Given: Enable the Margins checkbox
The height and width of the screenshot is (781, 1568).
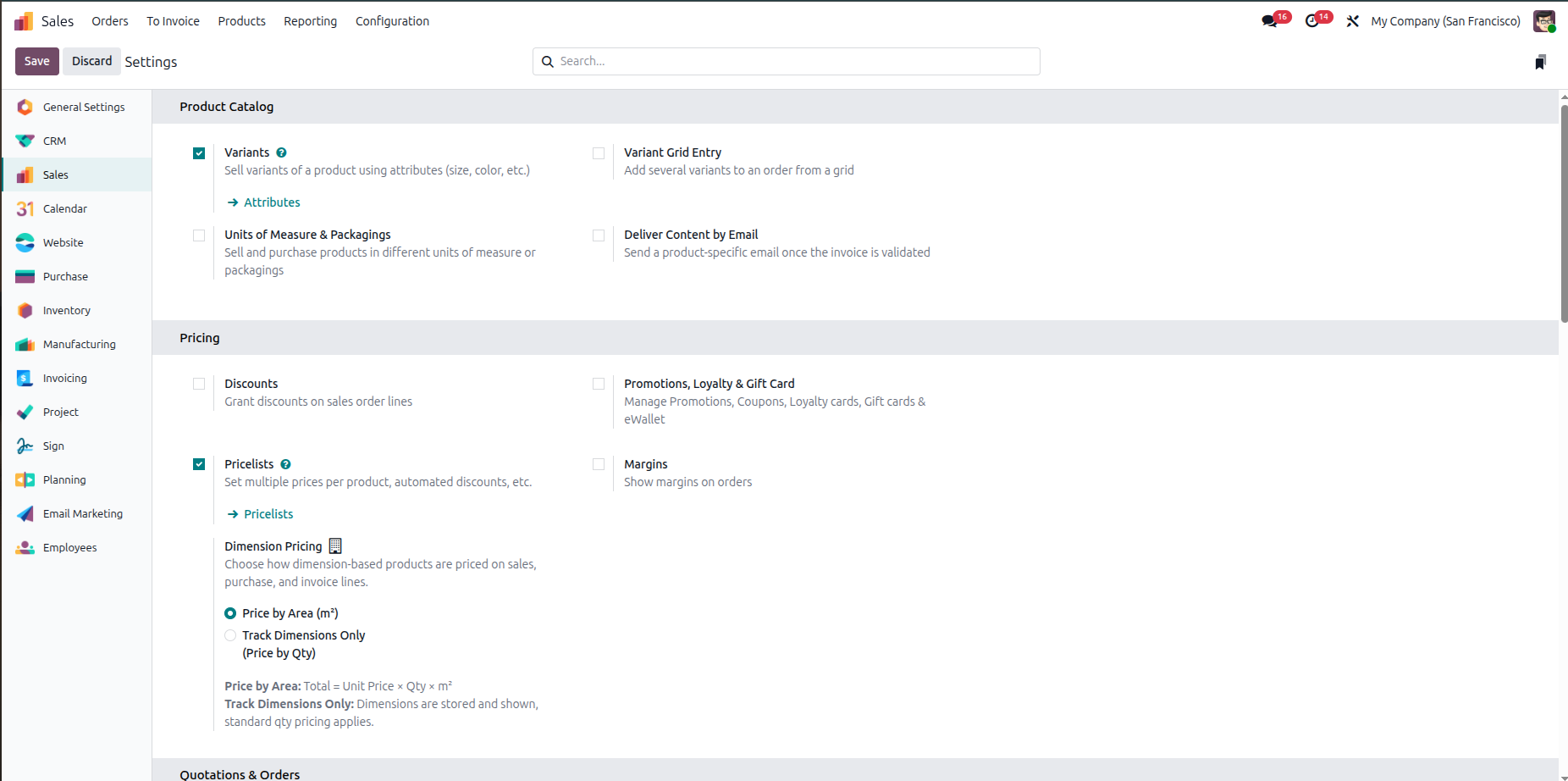Looking at the screenshot, I should [x=599, y=464].
